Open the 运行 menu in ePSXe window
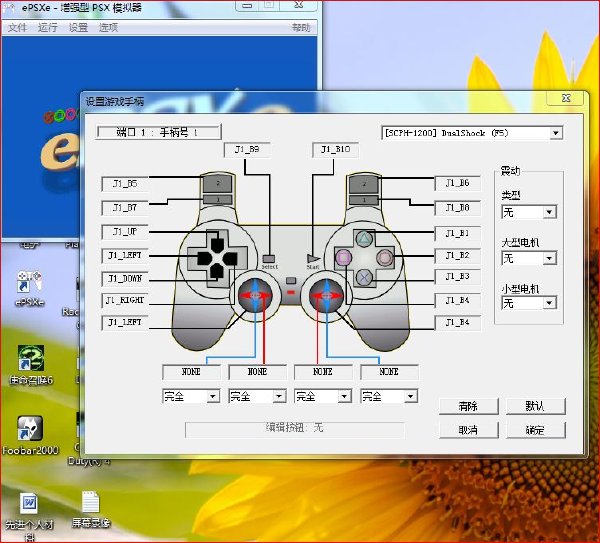This screenshot has height=543, width=600. click(x=47, y=28)
